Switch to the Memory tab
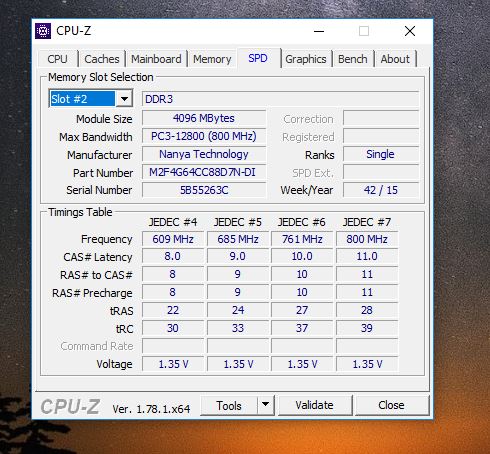 [212, 59]
